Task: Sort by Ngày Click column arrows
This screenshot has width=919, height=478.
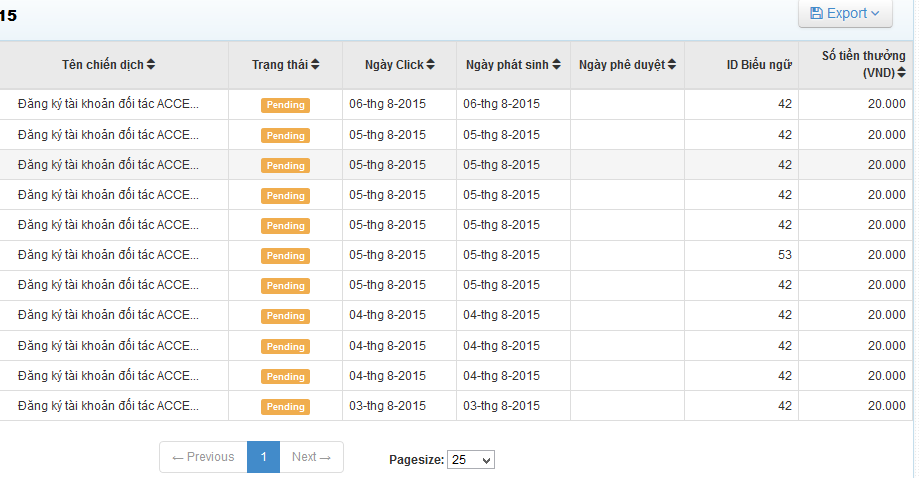Action: coord(431,64)
